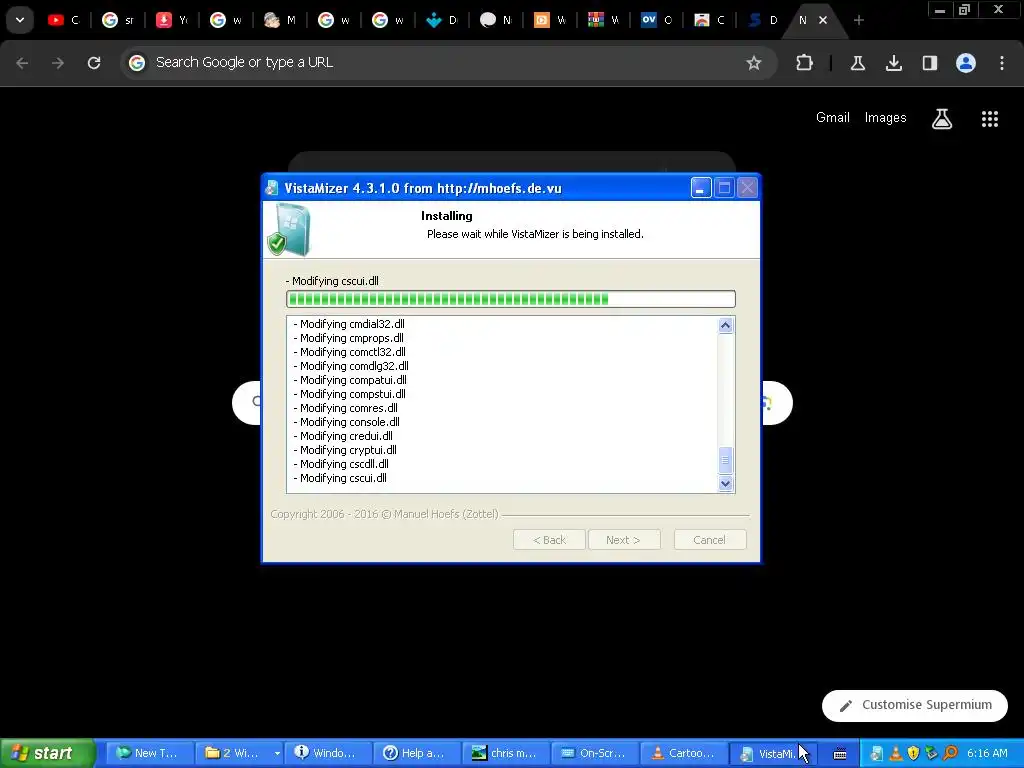Open a new browser tab with plus

(859, 20)
